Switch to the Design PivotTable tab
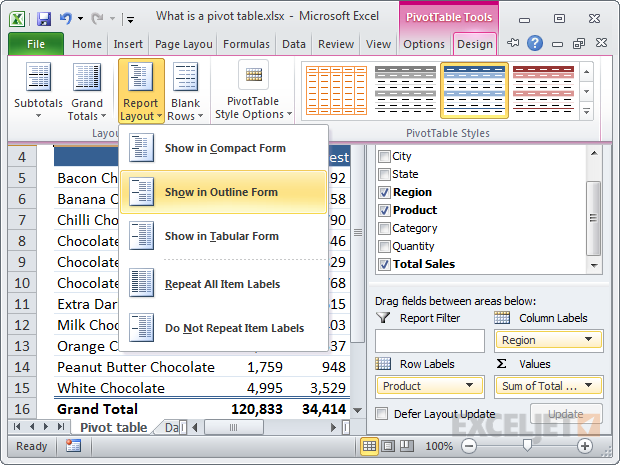Image resolution: width=620 pixels, height=465 pixels. coord(474,44)
